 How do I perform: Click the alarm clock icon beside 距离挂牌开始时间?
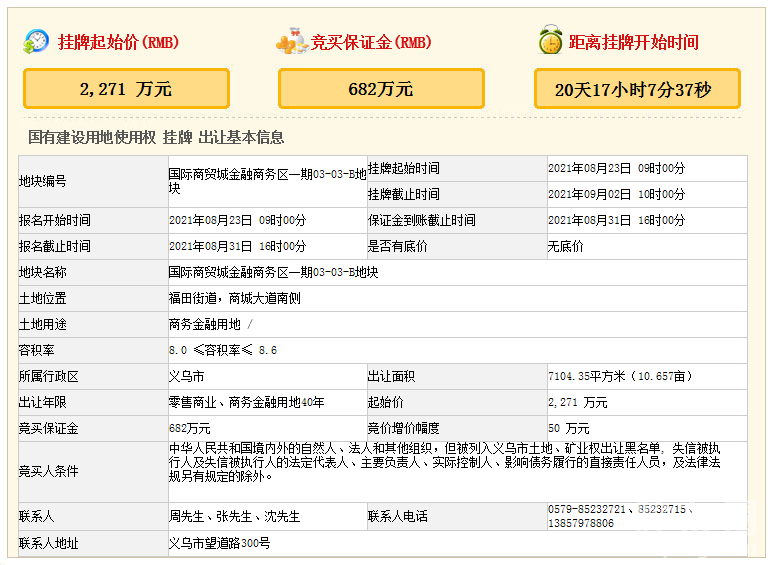click(x=549, y=42)
